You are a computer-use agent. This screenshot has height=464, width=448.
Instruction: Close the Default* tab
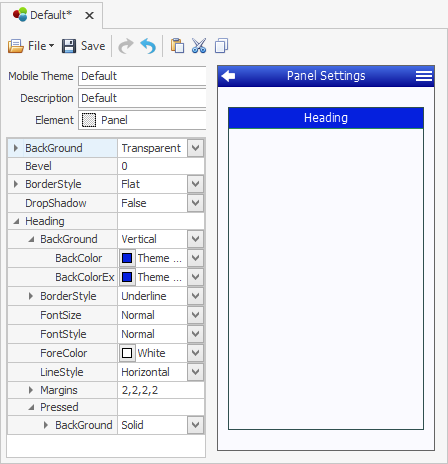(89, 15)
